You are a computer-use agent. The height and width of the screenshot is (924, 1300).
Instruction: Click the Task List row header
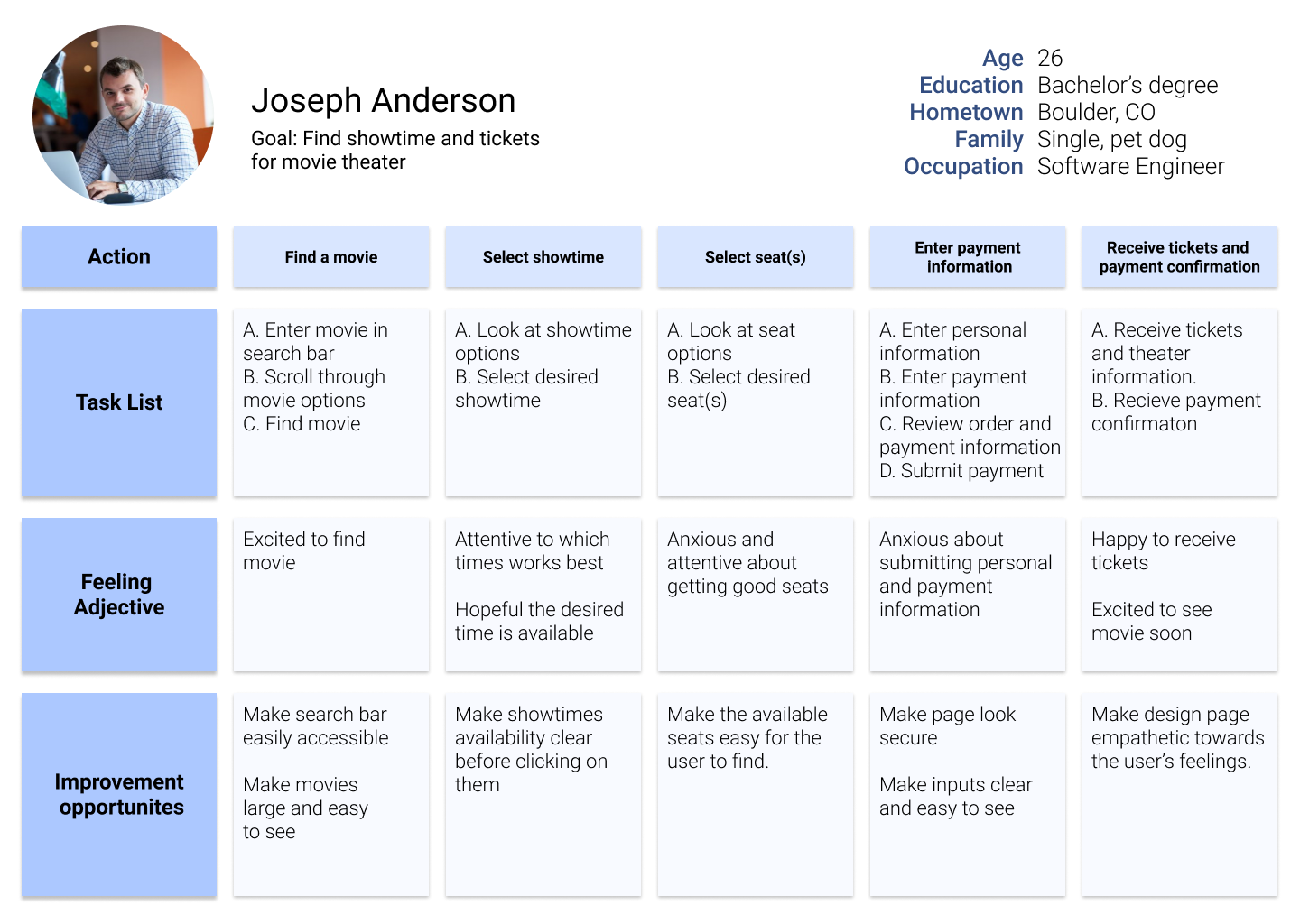click(x=119, y=402)
